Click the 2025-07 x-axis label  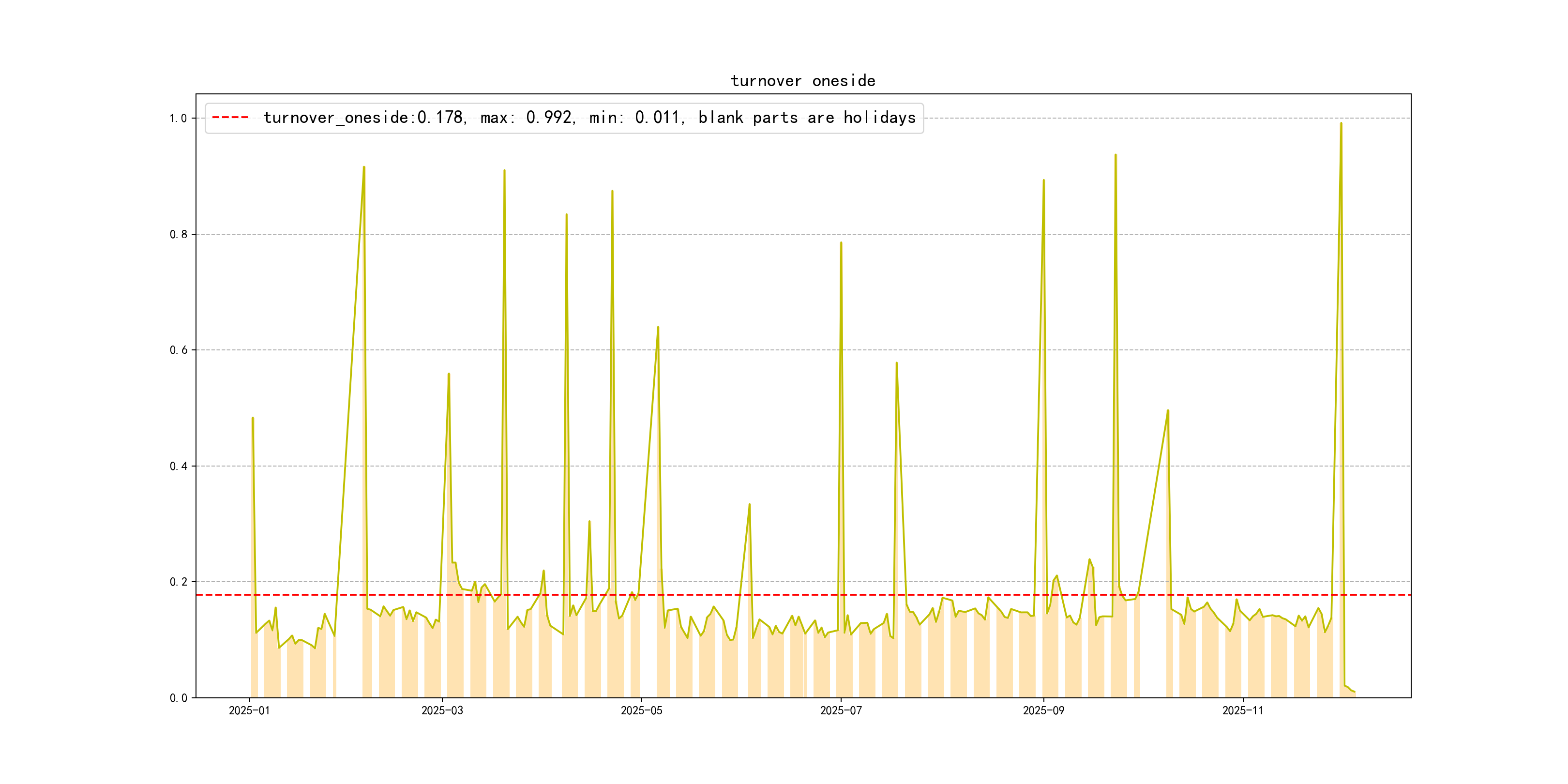[841, 710]
